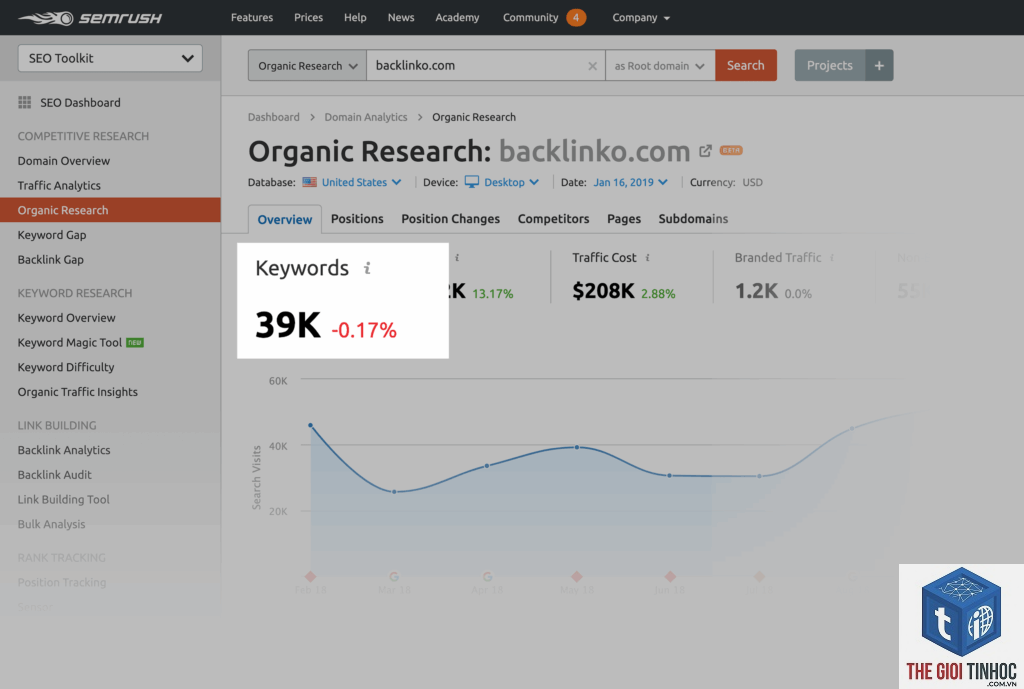Open the Jan 16, 2019 date picker
1024x689 pixels.
630,182
